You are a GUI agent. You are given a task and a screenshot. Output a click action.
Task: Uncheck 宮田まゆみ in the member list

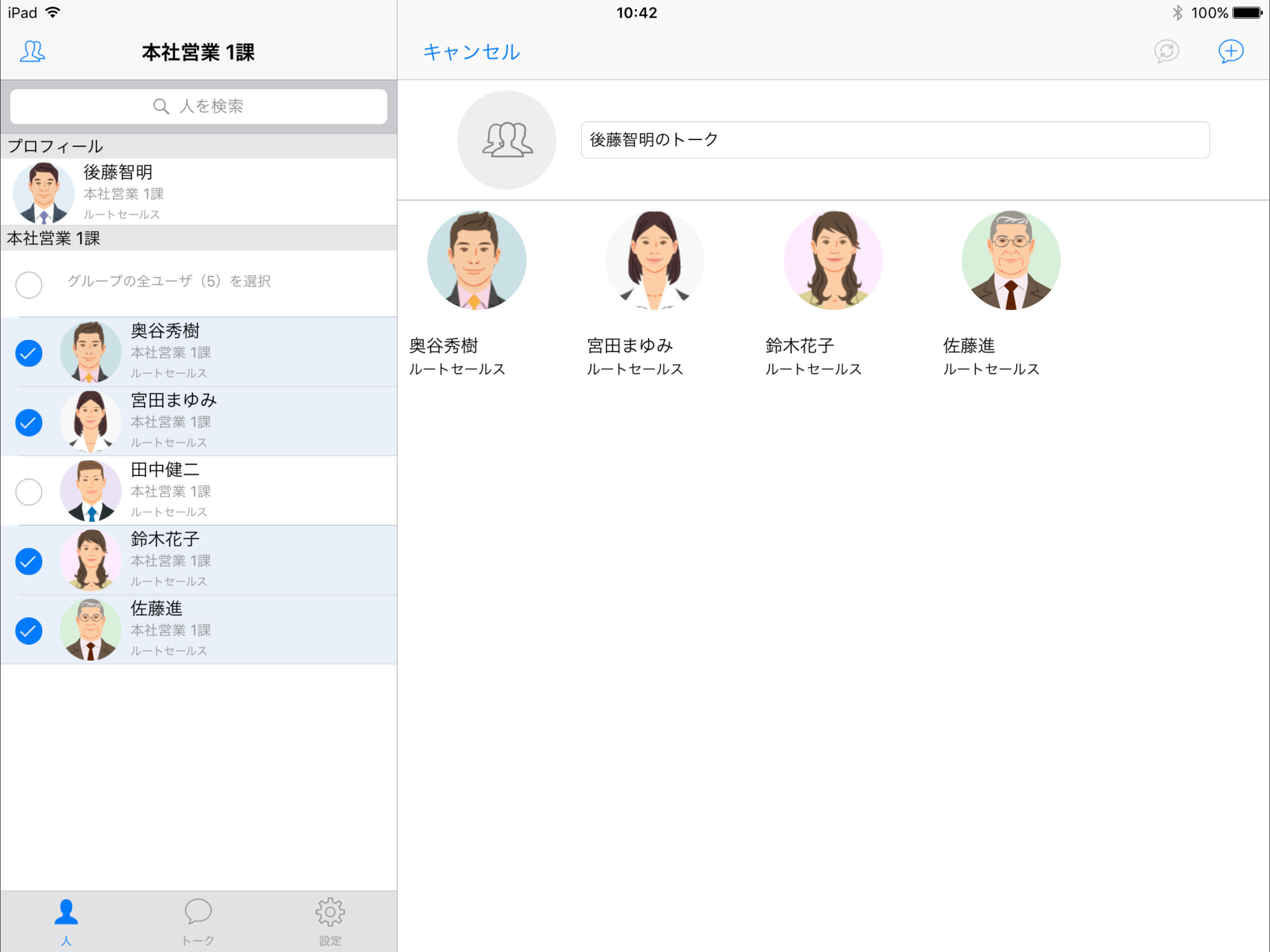29,423
